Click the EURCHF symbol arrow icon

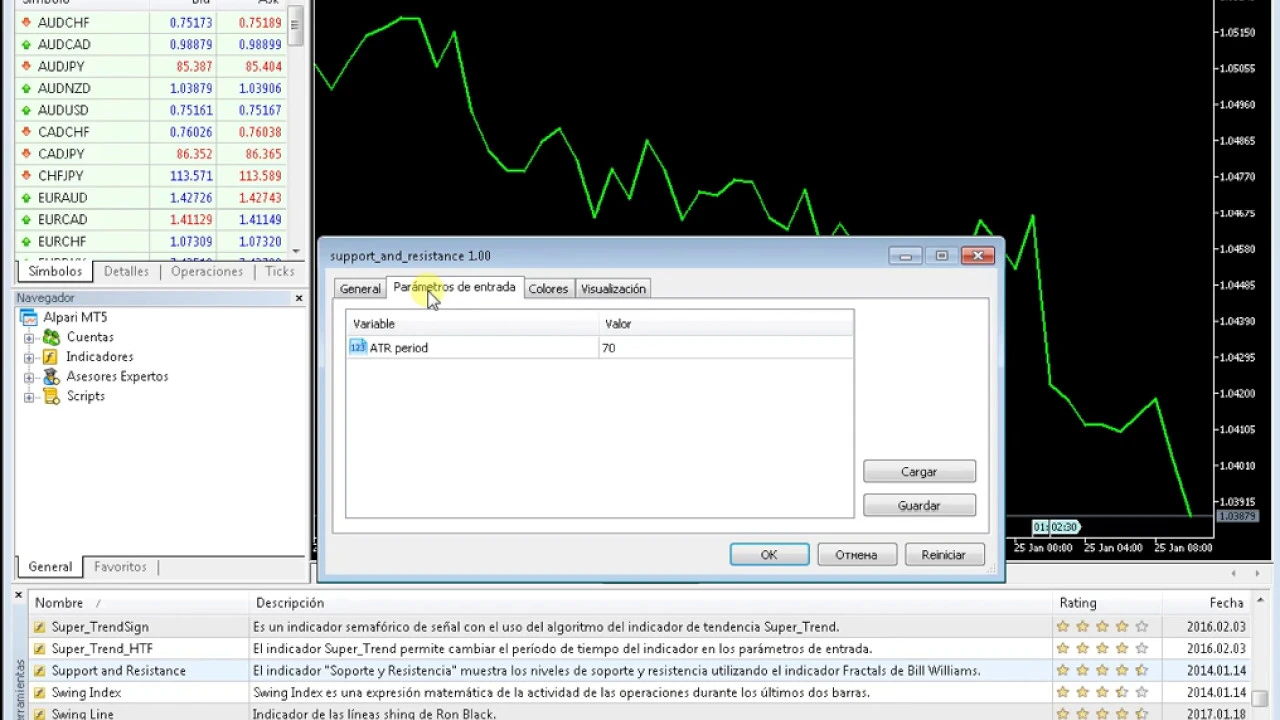[x=26, y=241]
